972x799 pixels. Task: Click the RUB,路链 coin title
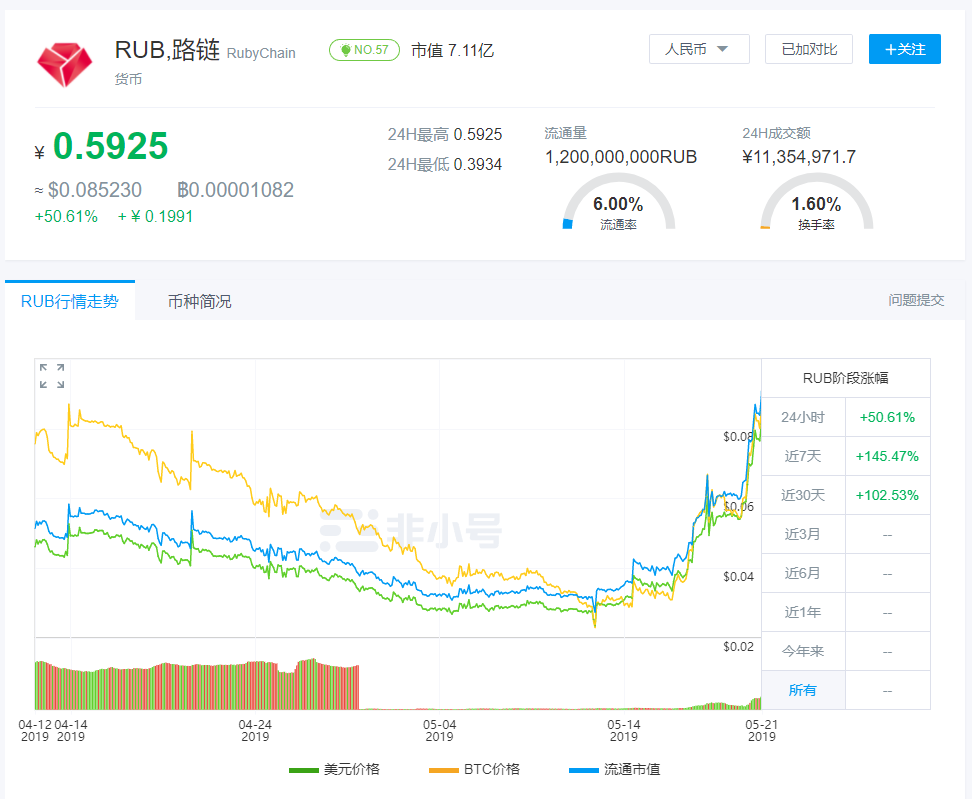(167, 50)
